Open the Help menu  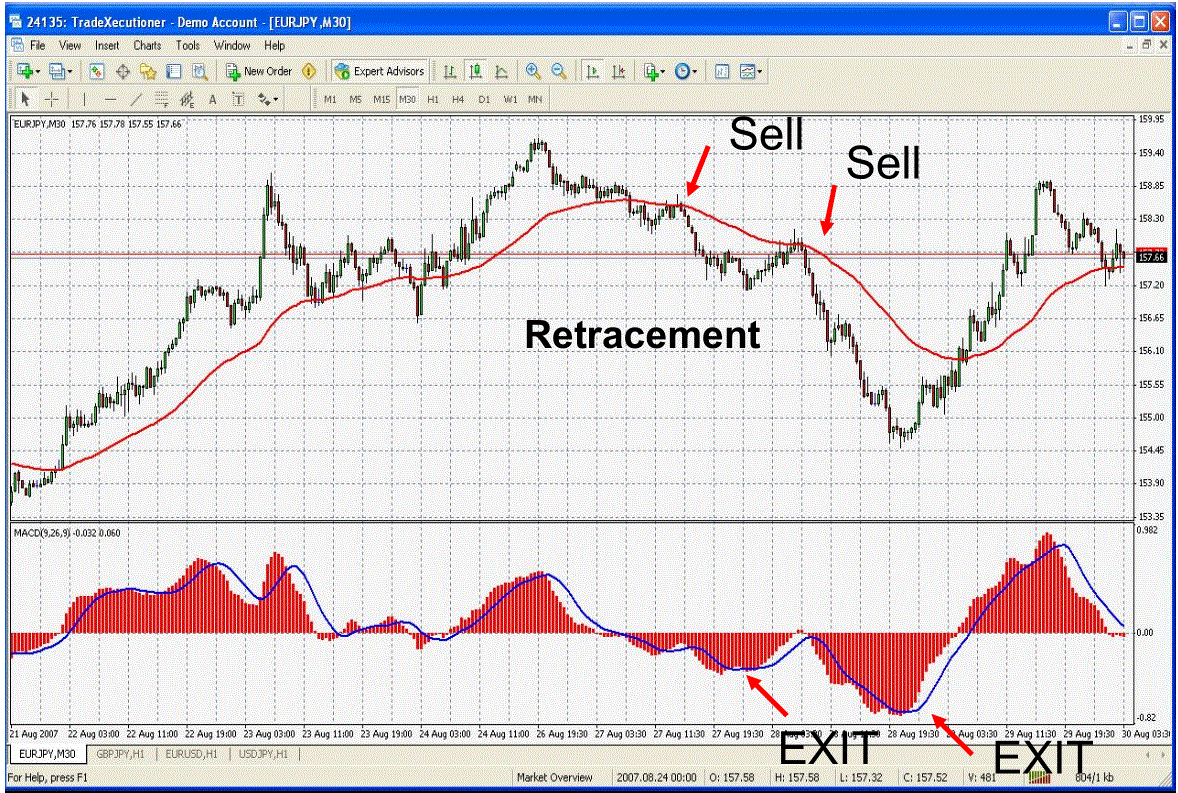point(274,46)
